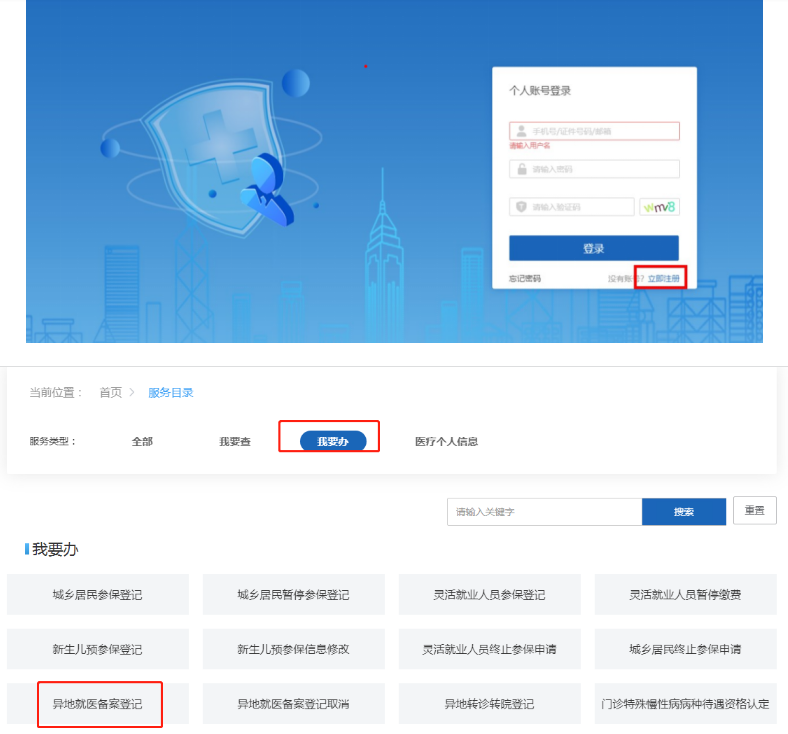Click the blue 搜索 search button

tap(683, 511)
